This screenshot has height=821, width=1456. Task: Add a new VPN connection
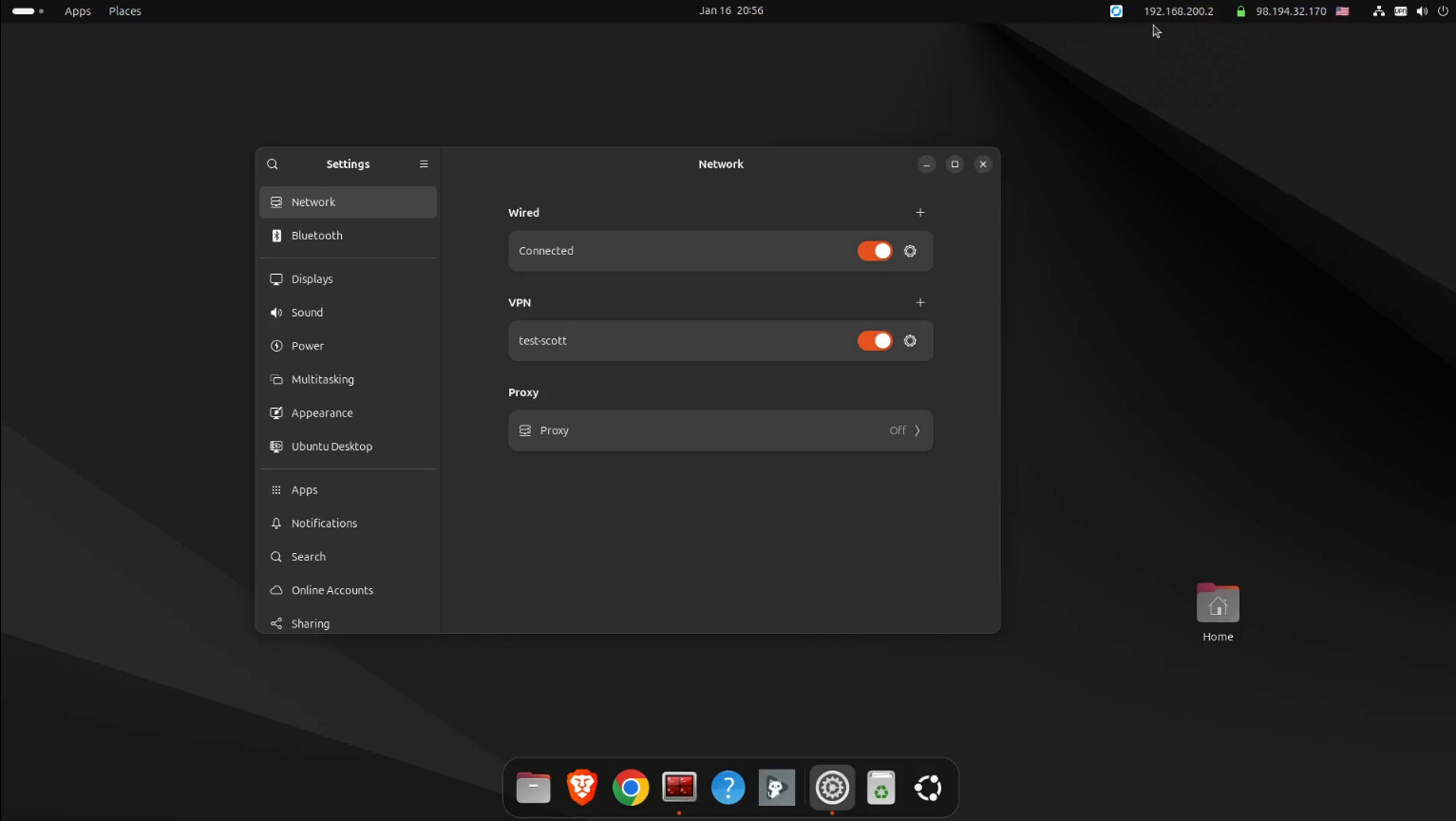click(919, 303)
